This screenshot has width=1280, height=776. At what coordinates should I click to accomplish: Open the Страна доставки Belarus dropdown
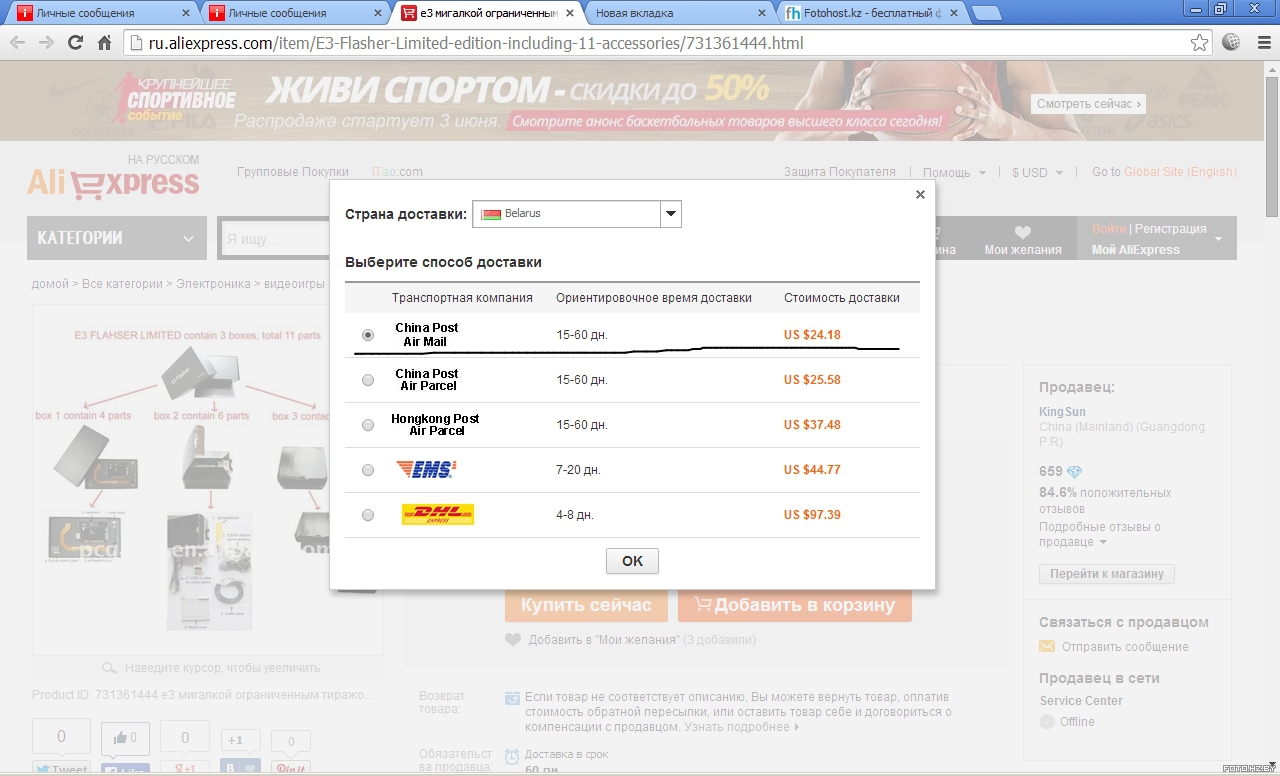point(577,214)
